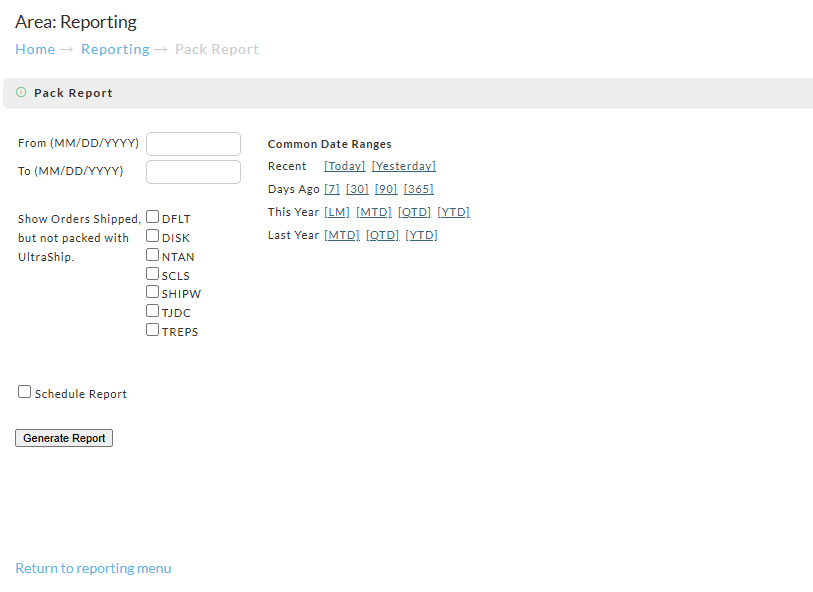Screen dimensions: 813x592
Task: Select the [Yesterday] date range
Action: pos(404,166)
